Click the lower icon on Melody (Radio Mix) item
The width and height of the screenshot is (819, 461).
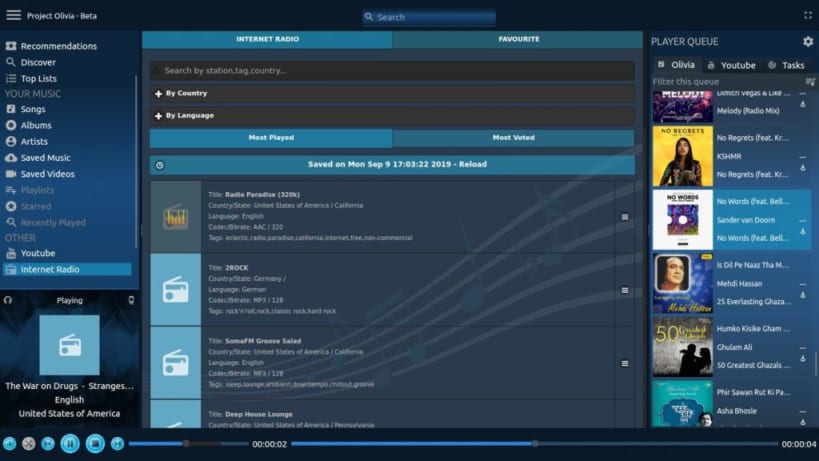pyautogui.click(x=803, y=104)
